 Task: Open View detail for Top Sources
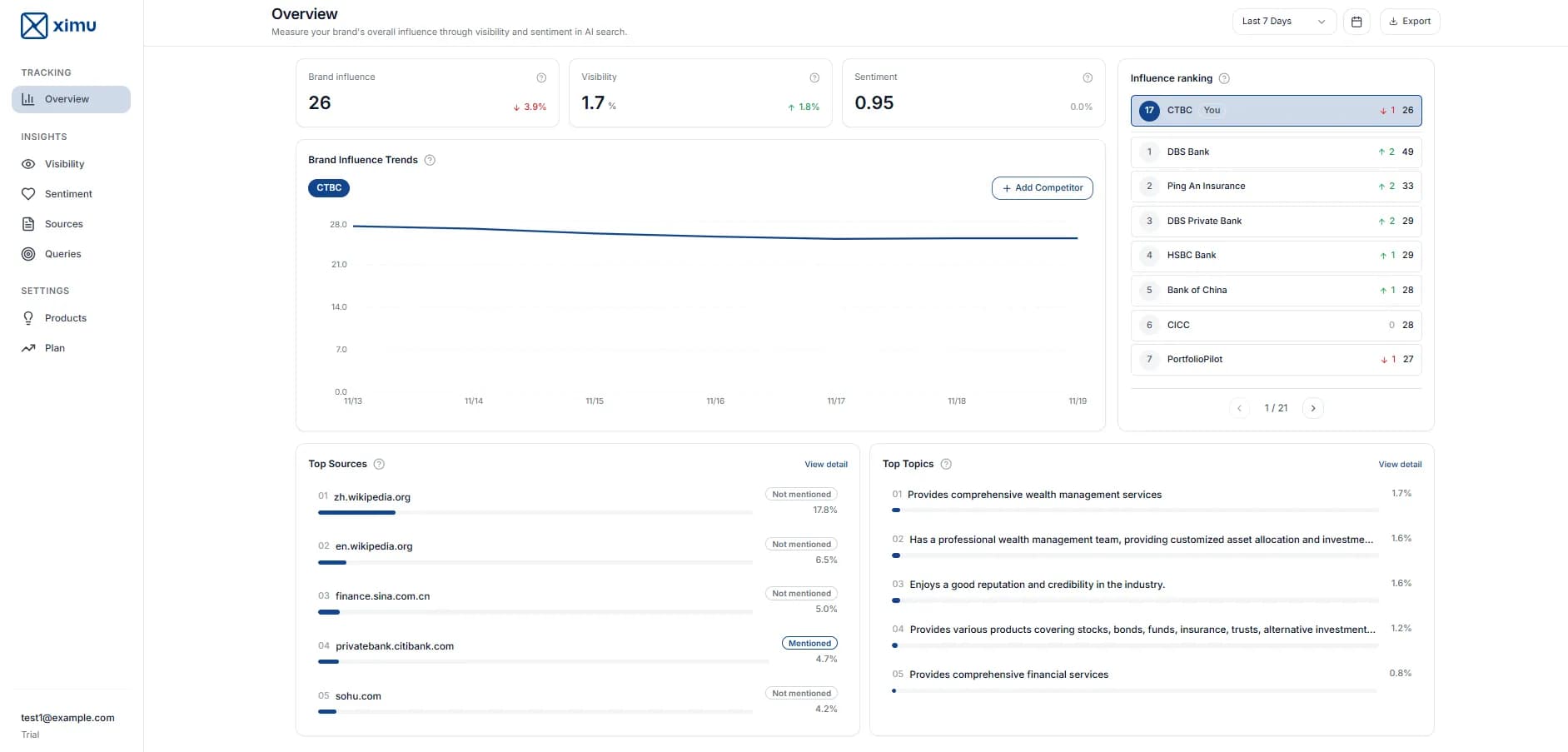pos(825,464)
